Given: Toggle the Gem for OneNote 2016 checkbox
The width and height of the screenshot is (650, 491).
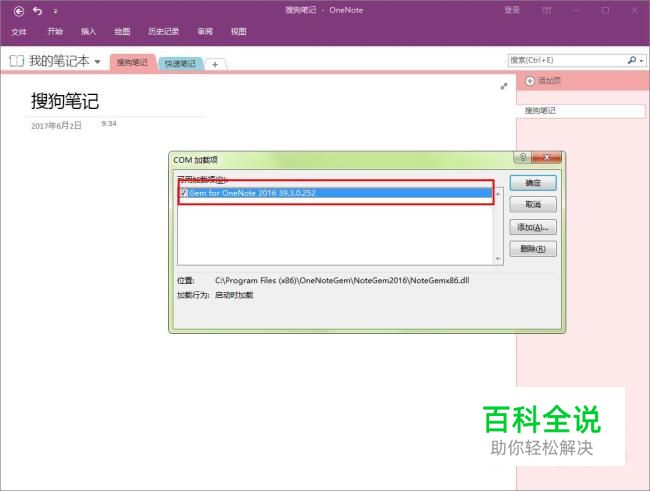Looking at the screenshot, I should pos(184,193).
